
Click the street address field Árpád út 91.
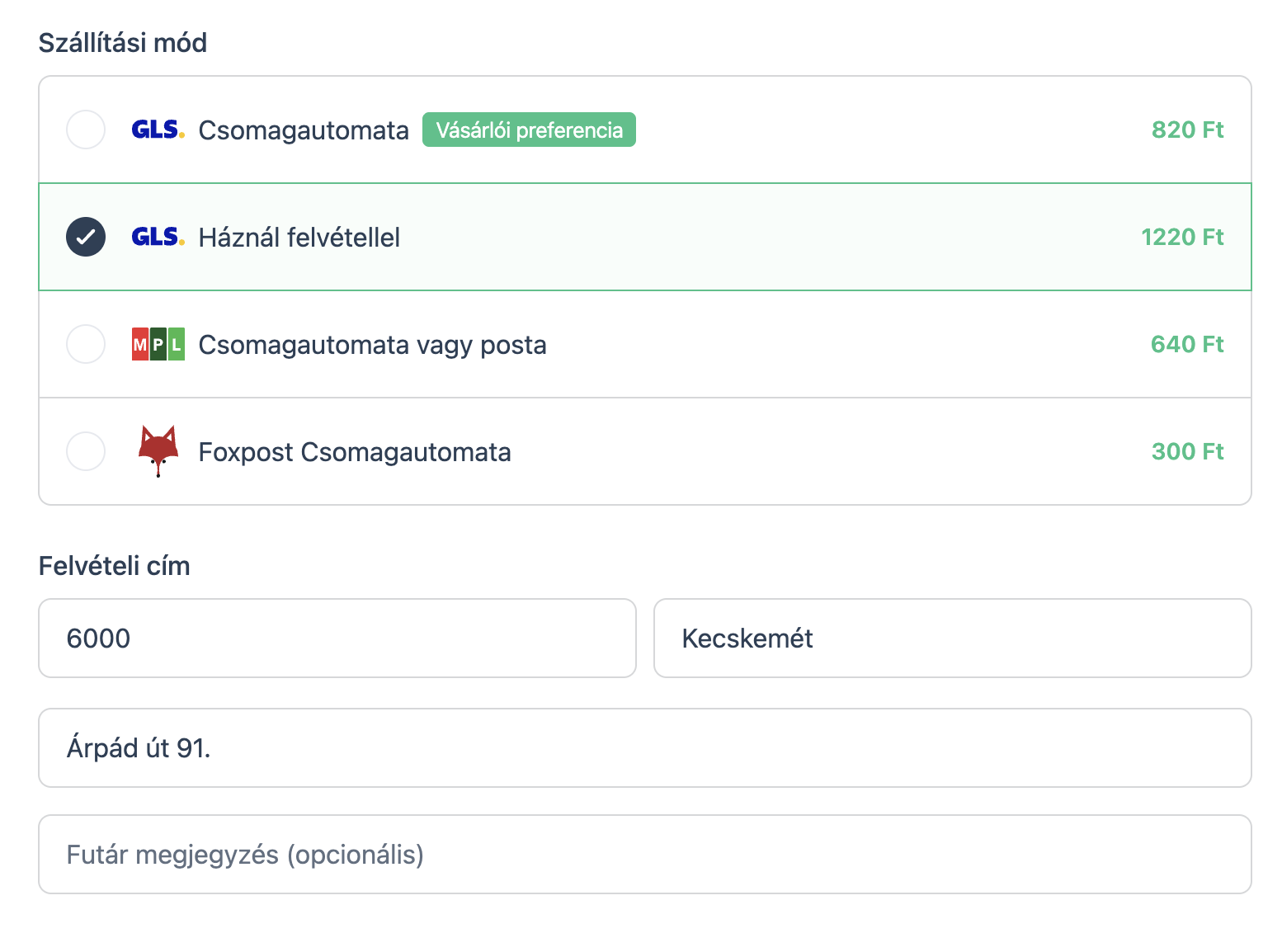tap(645, 747)
